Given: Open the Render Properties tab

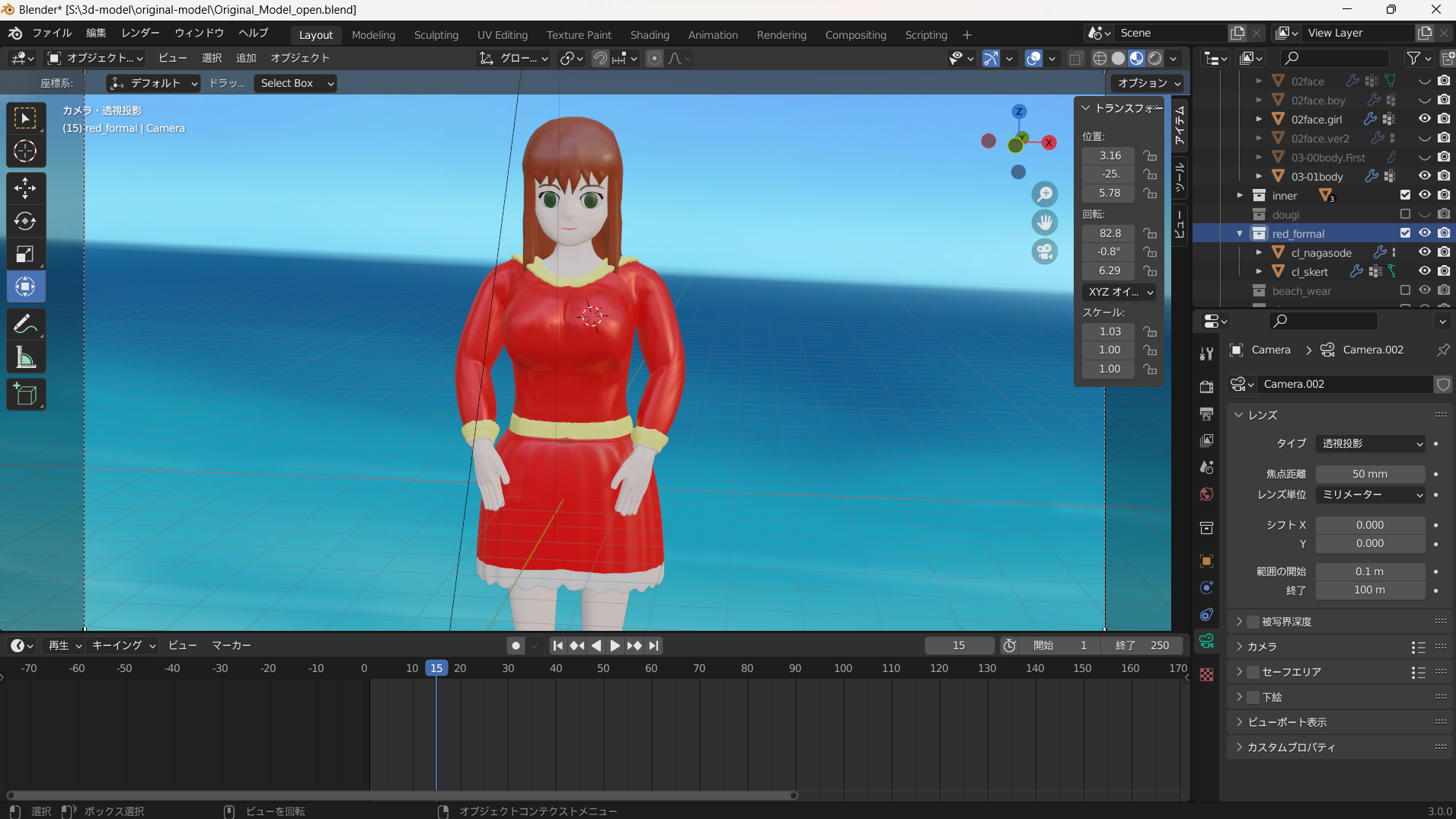Looking at the screenshot, I should tap(1206, 386).
